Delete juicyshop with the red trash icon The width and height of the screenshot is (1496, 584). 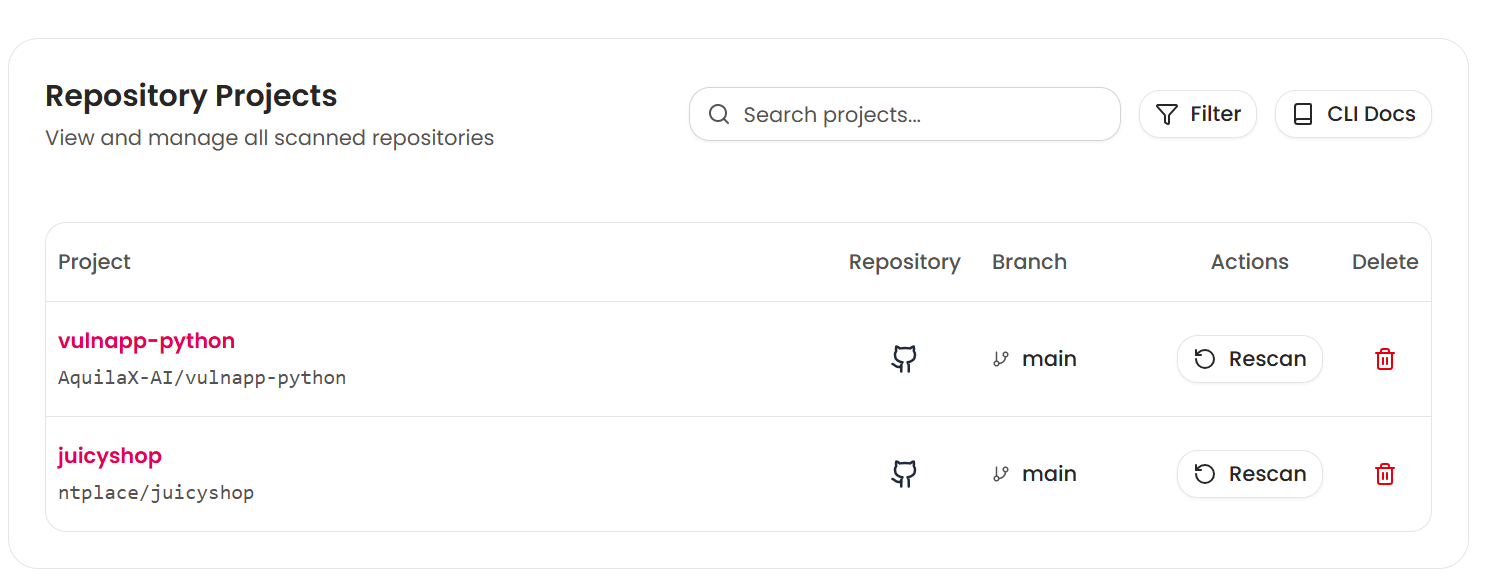[1385, 474]
